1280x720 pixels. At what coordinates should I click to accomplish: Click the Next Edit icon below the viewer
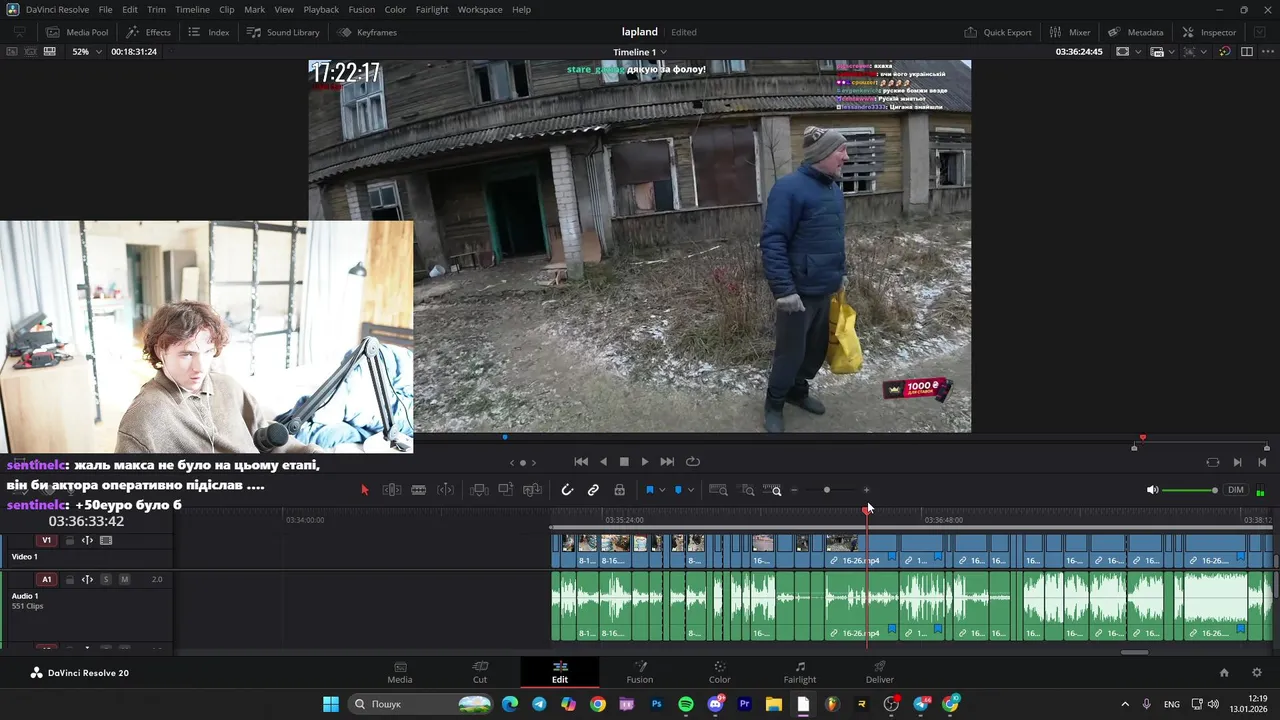[x=1238, y=462]
